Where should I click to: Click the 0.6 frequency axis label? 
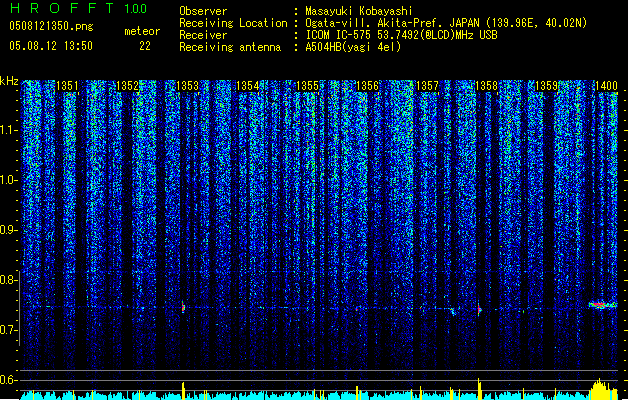point(8,380)
